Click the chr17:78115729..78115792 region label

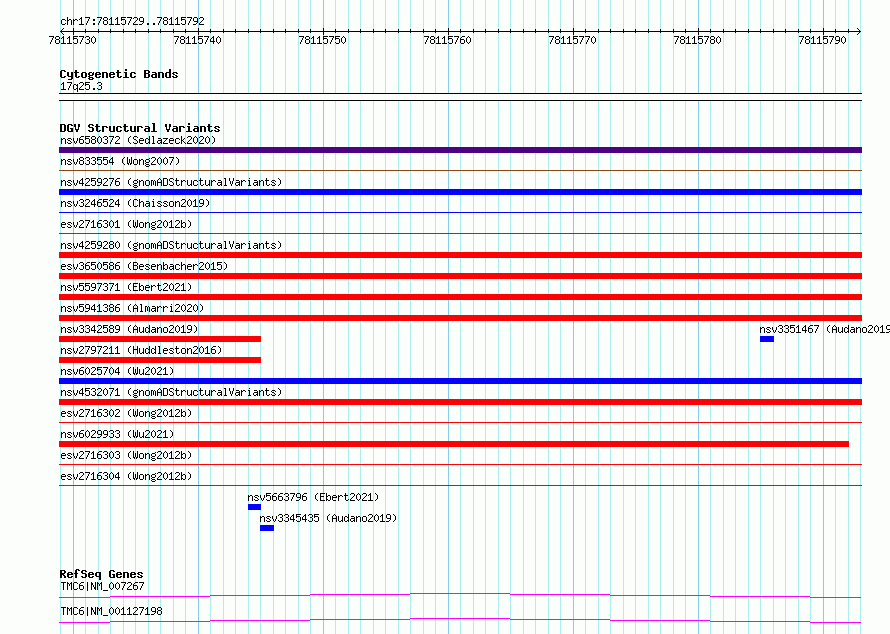(x=132, y=22)
